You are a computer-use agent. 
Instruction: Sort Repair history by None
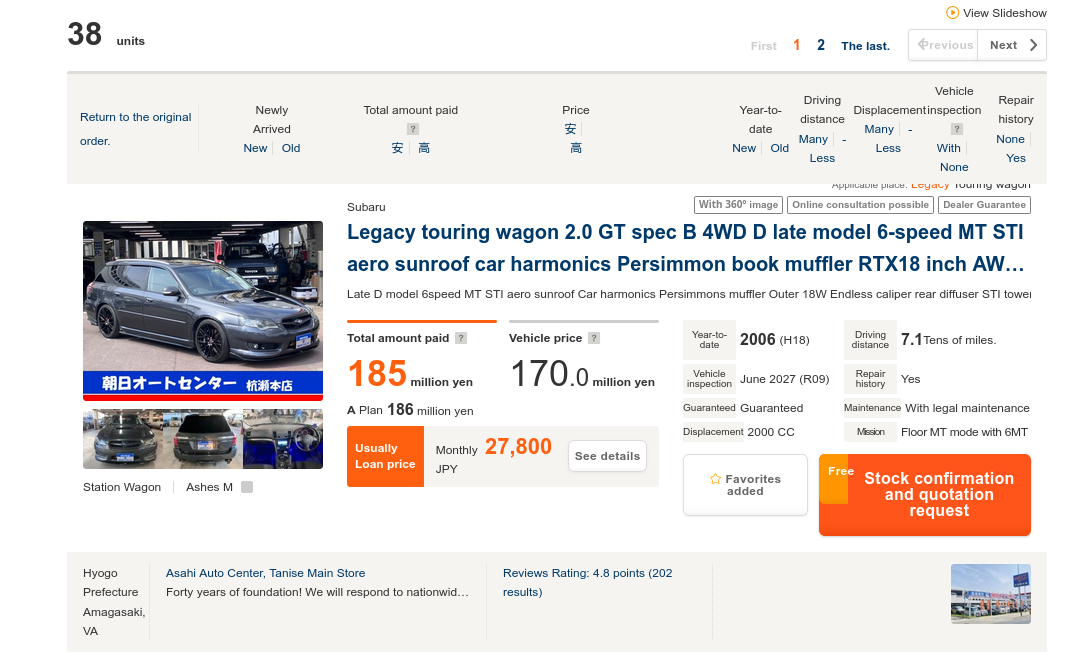[x=1010, y=139]
